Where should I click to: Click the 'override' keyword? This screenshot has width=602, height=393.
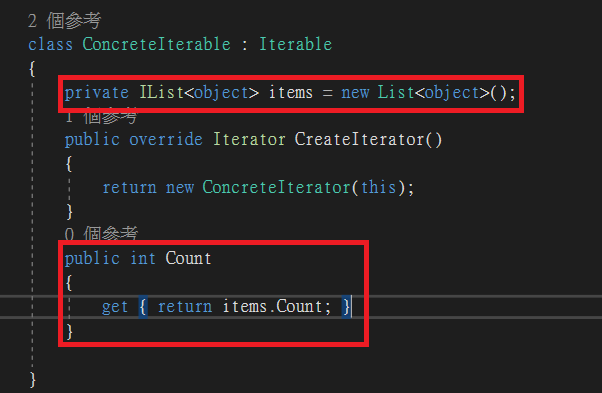pyautogui.click(x=166, y=139)
